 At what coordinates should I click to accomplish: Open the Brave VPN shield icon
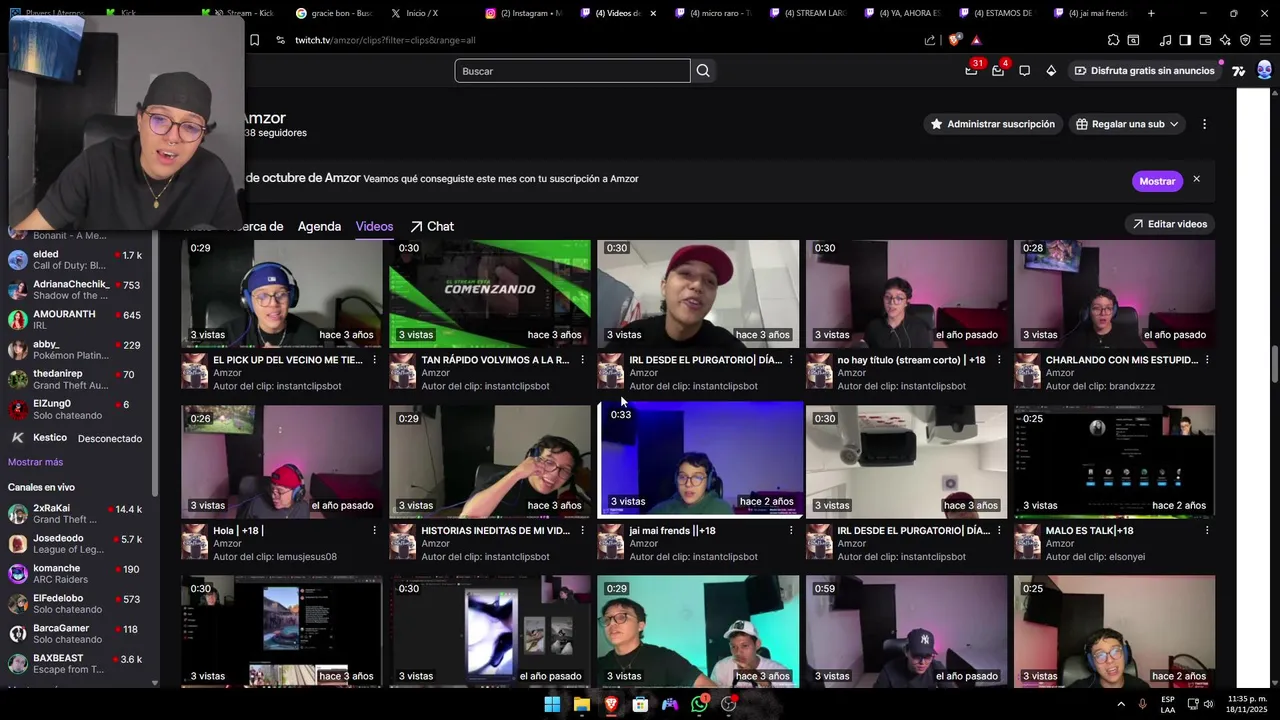1245,40
